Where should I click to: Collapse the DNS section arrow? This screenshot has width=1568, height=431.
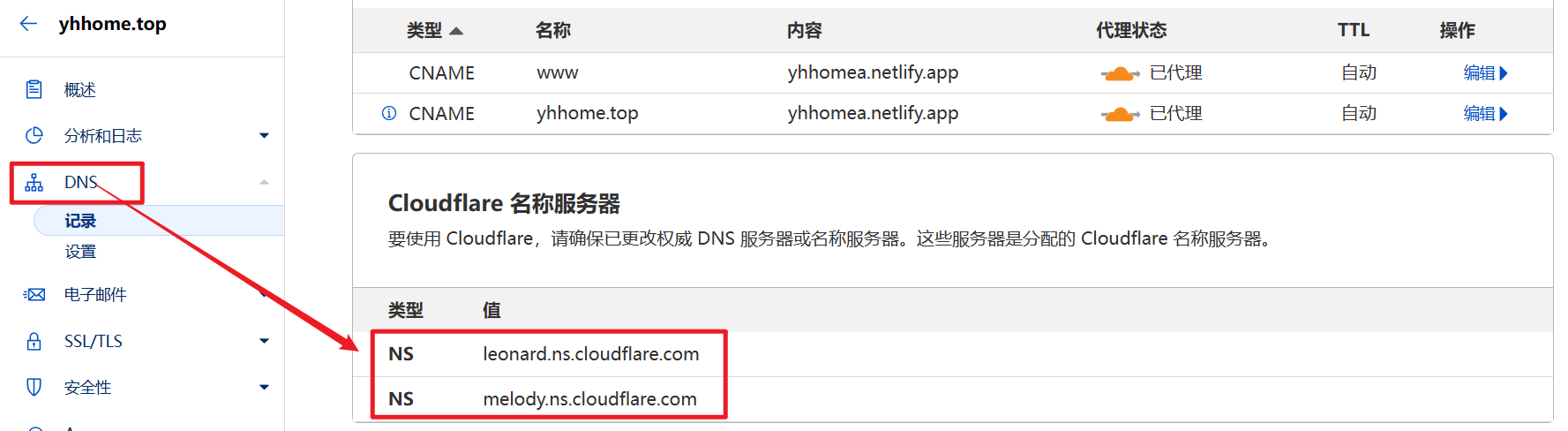tap(264, 182)
